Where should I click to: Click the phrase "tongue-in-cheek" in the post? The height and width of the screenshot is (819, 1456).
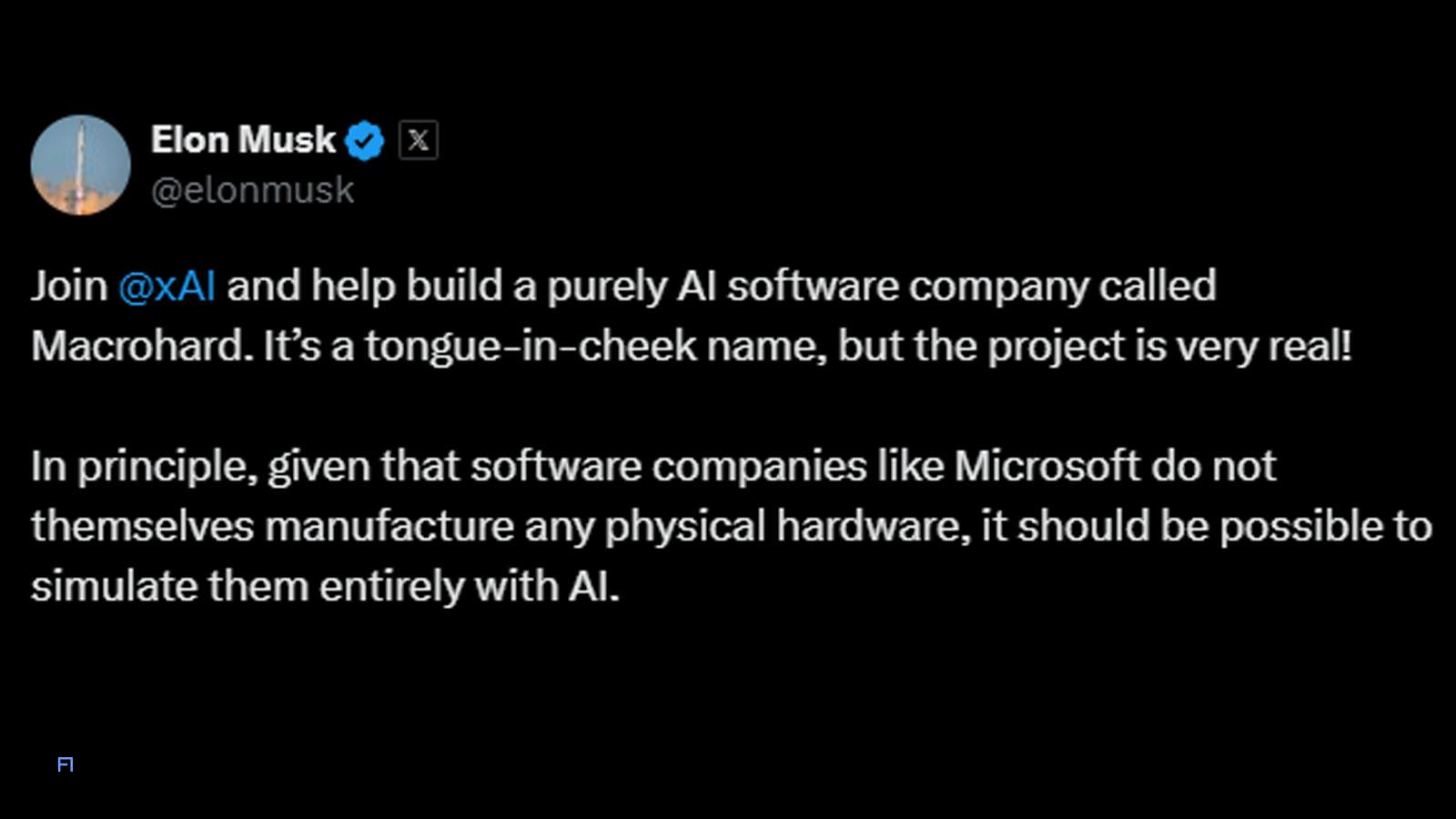click(531, 346)
